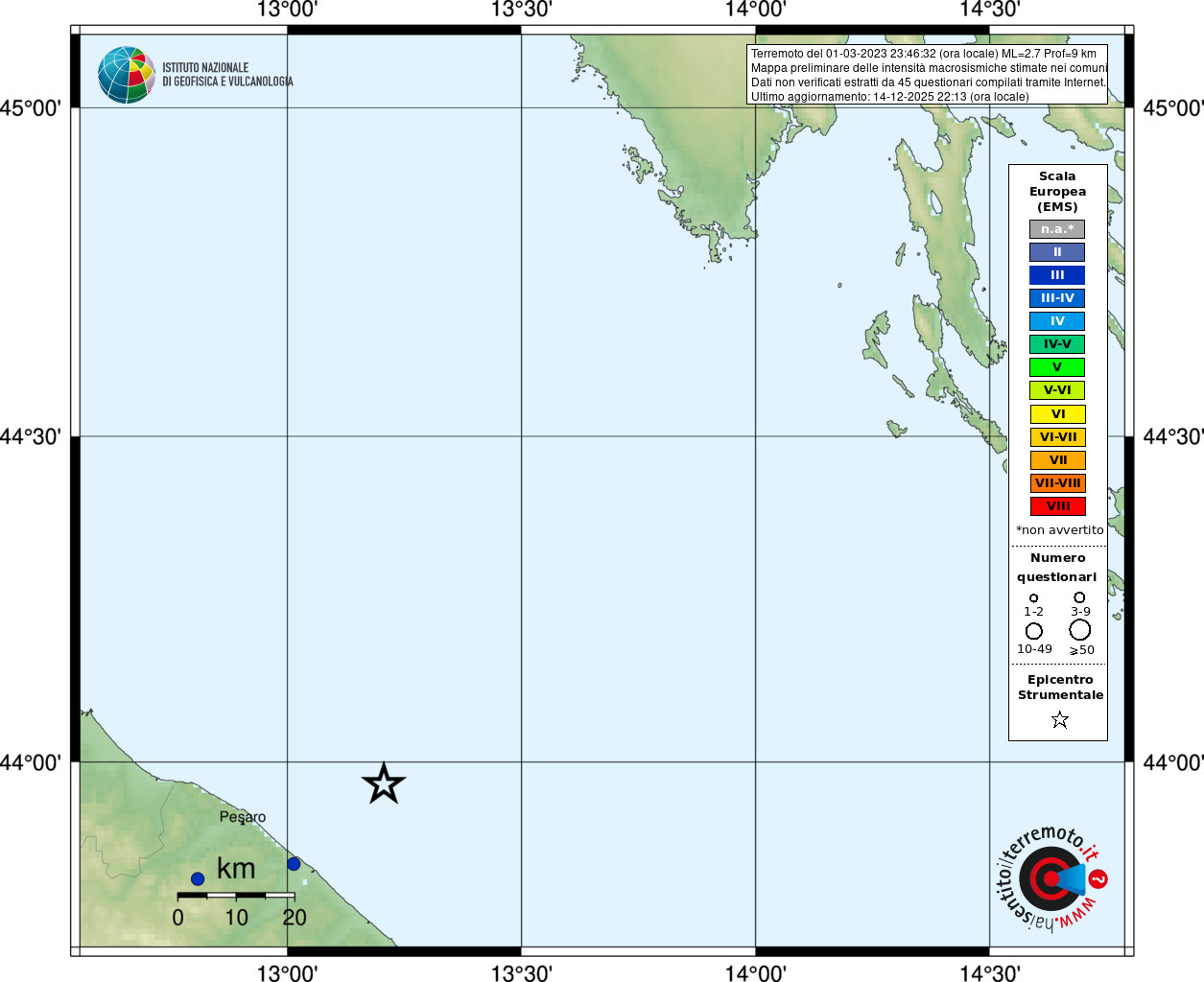Click the INGV globe logo
Image resolution: width=1204 pixels, height=982 pixels.
(127, 75)
